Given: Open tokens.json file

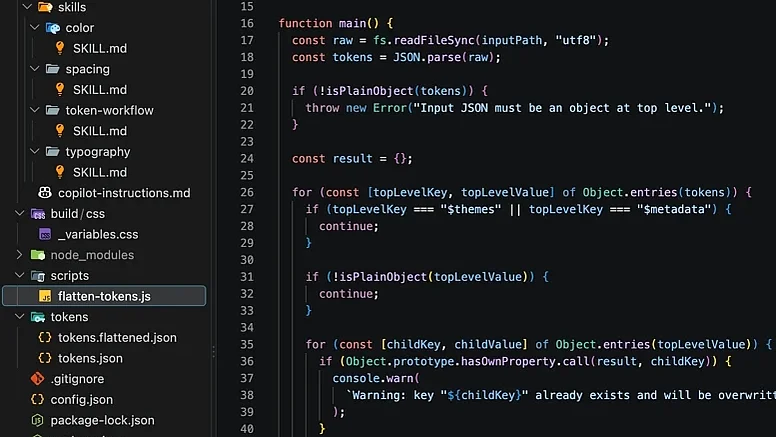Looking at the screenshot, I should click(x=90, y=358).
